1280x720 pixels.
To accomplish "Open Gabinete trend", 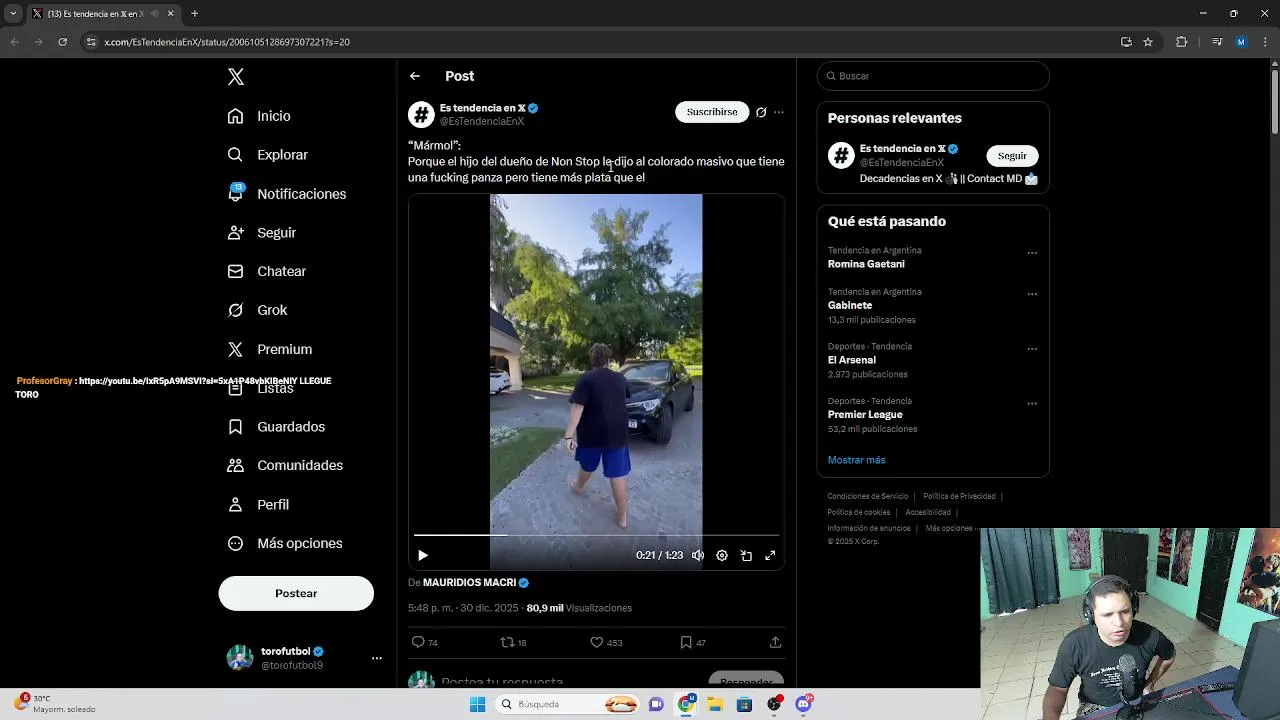I will [x=850, y=305].
